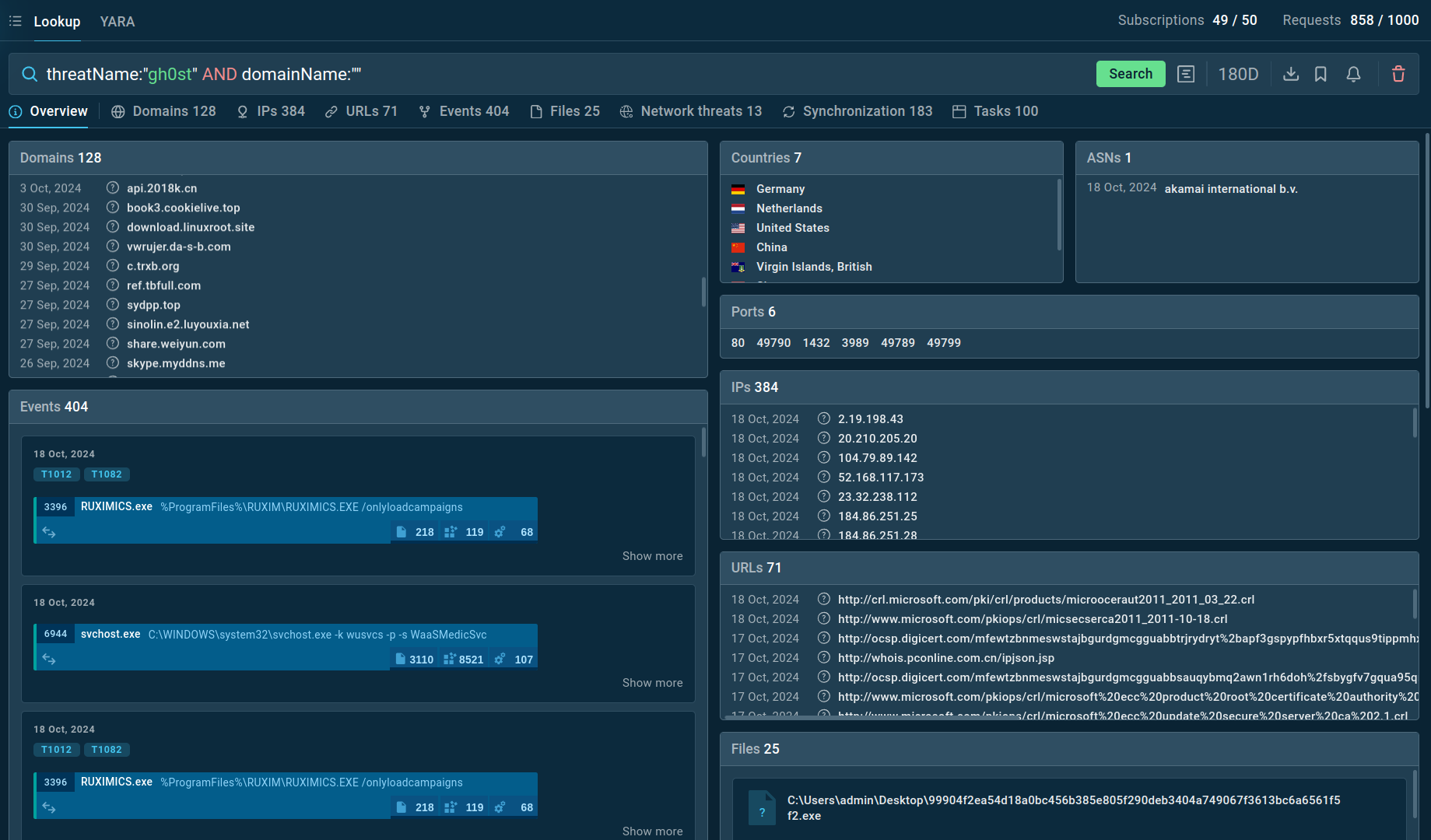Click the Countries list scrollbar
This screenshot has height=840, width=1431.
point(1059,215)
